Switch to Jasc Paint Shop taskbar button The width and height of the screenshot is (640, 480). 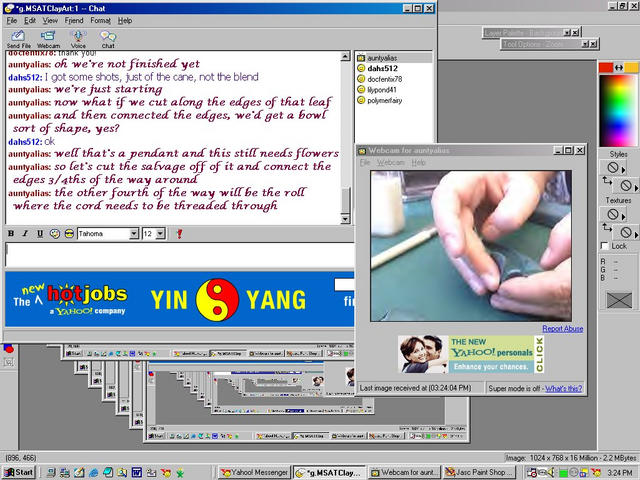pos(479,473)
